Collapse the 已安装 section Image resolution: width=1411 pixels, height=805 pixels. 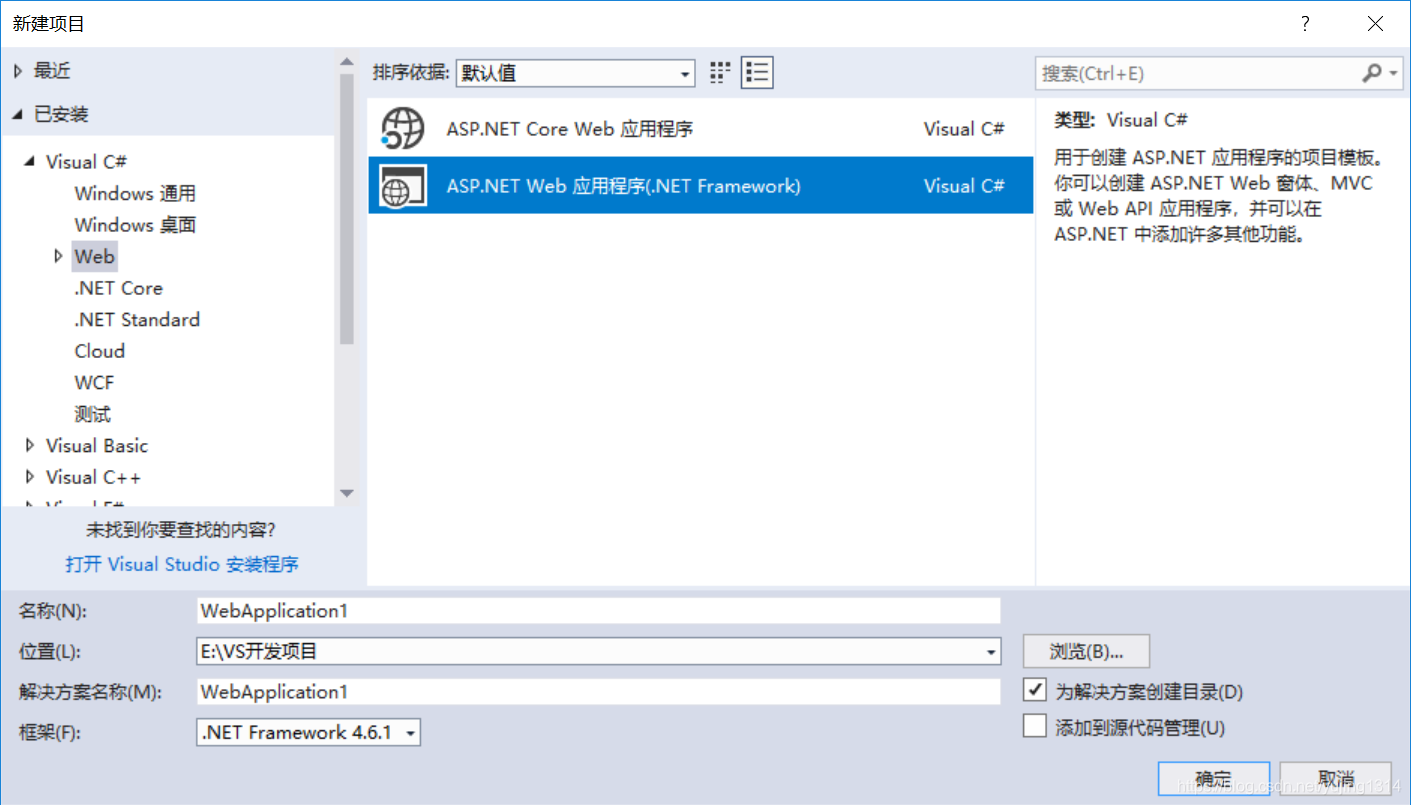click(x=18, y=115)
